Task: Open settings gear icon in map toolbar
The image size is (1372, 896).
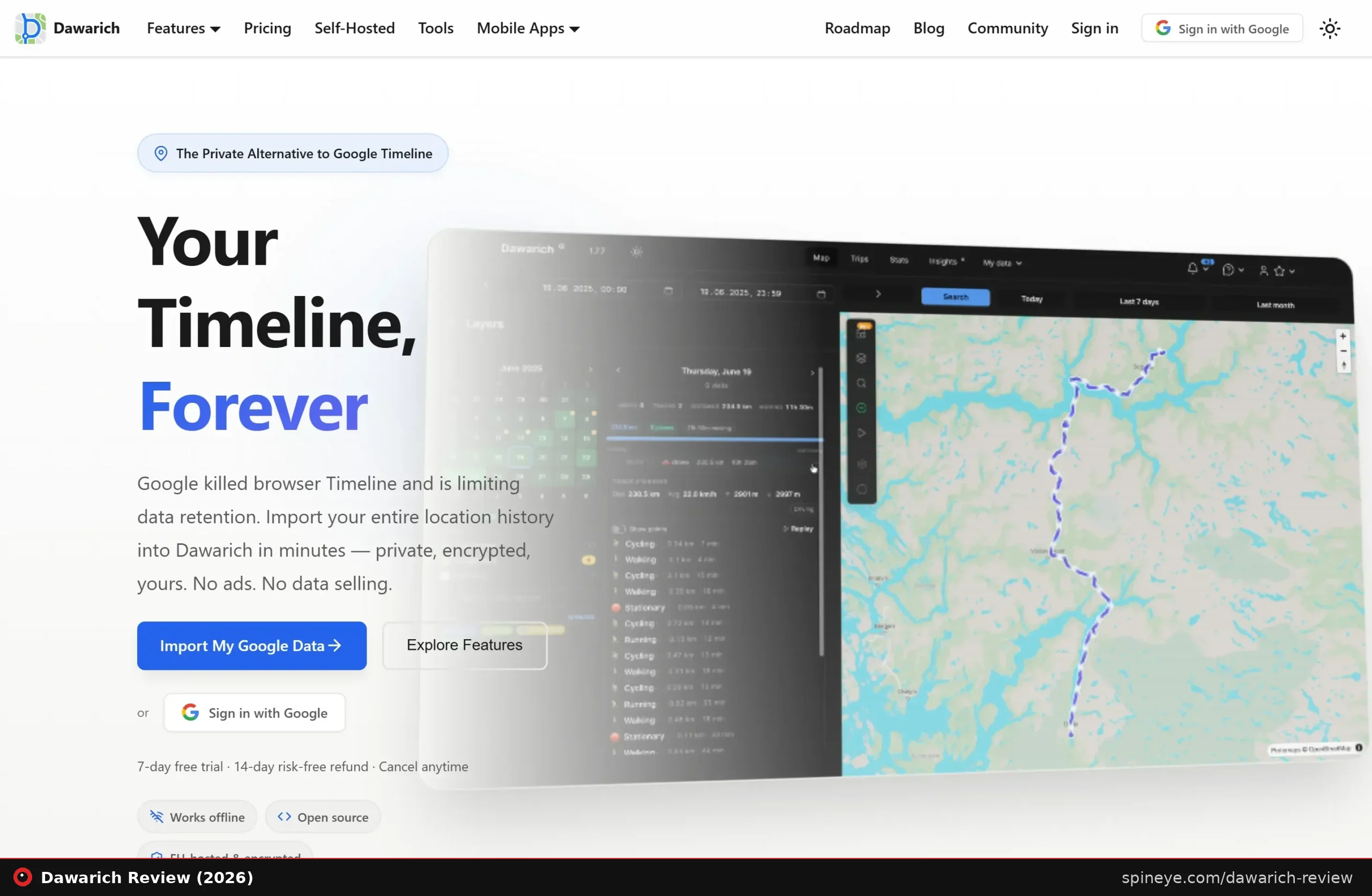Action: point(862,464)
